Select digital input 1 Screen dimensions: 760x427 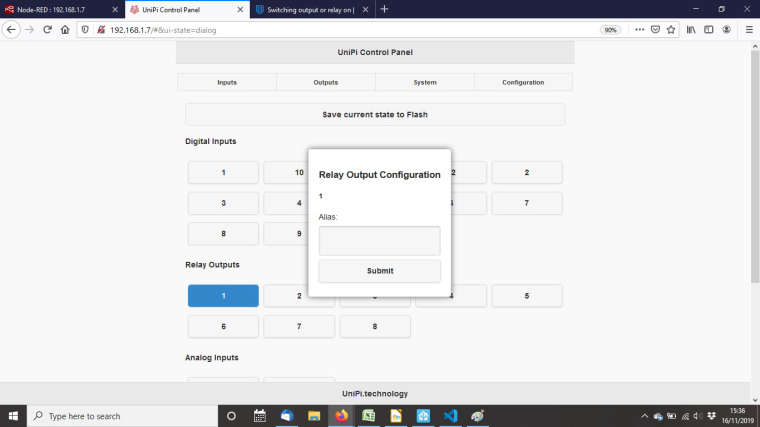[223, 173]
